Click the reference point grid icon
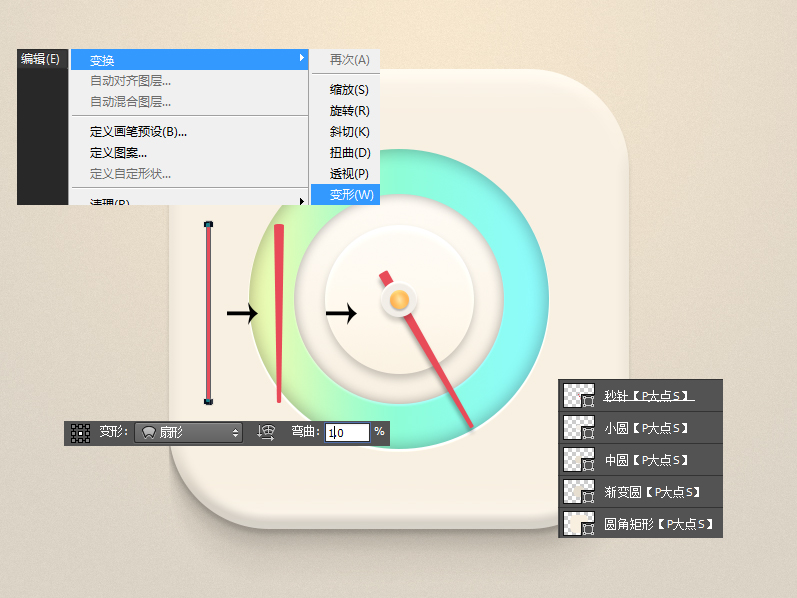This screenshot has height=598, width=797. [80, 433]
